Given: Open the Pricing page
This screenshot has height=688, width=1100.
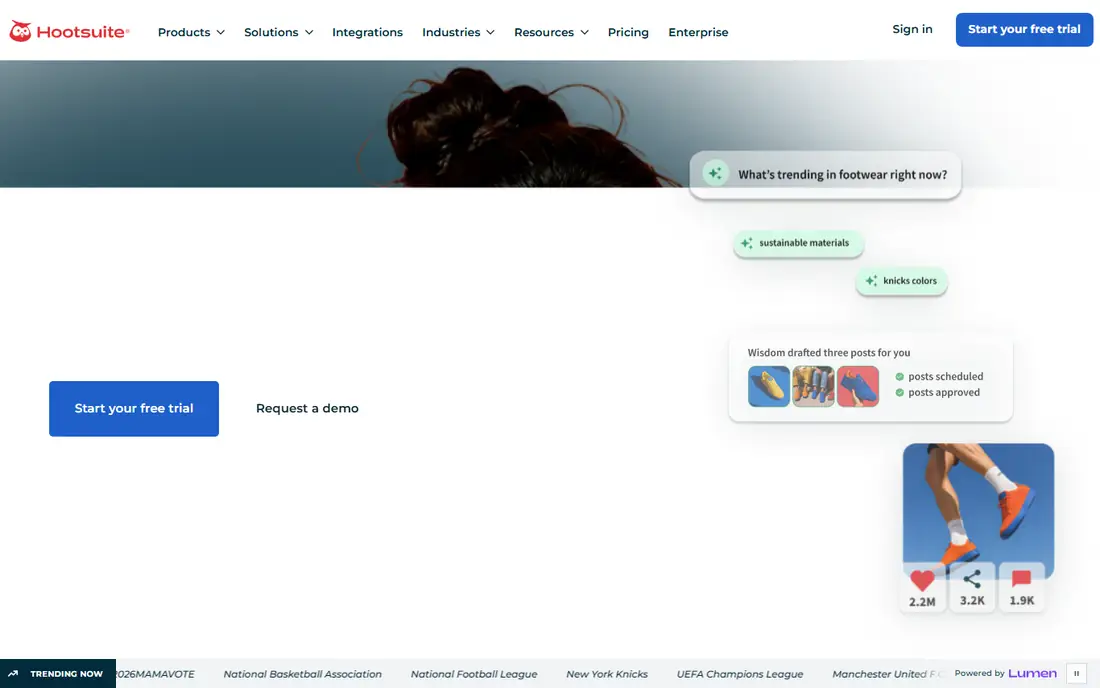Looking at the screenshot, I should point(628,32).
